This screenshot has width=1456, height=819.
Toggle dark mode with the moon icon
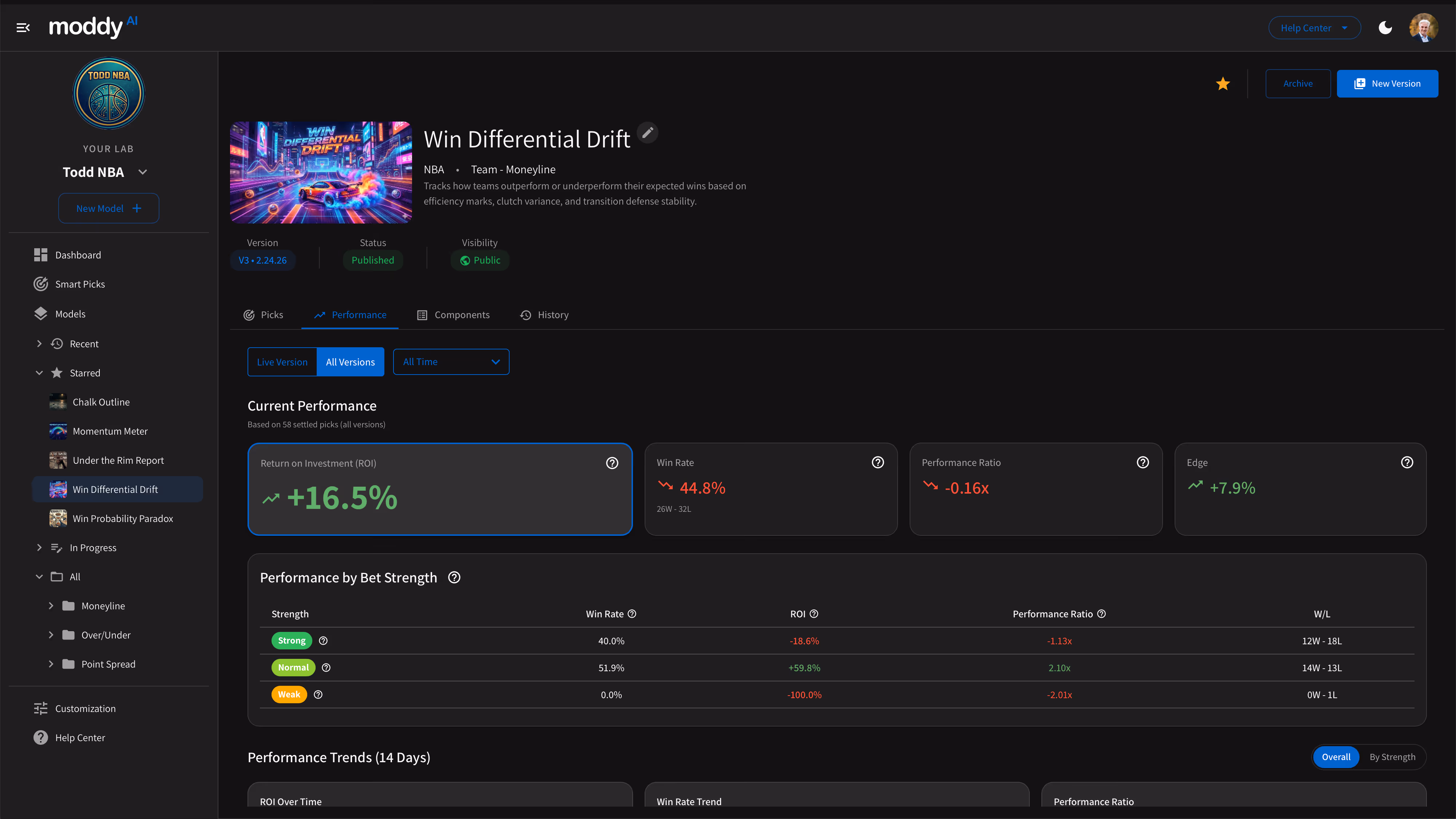[1385, 27]
